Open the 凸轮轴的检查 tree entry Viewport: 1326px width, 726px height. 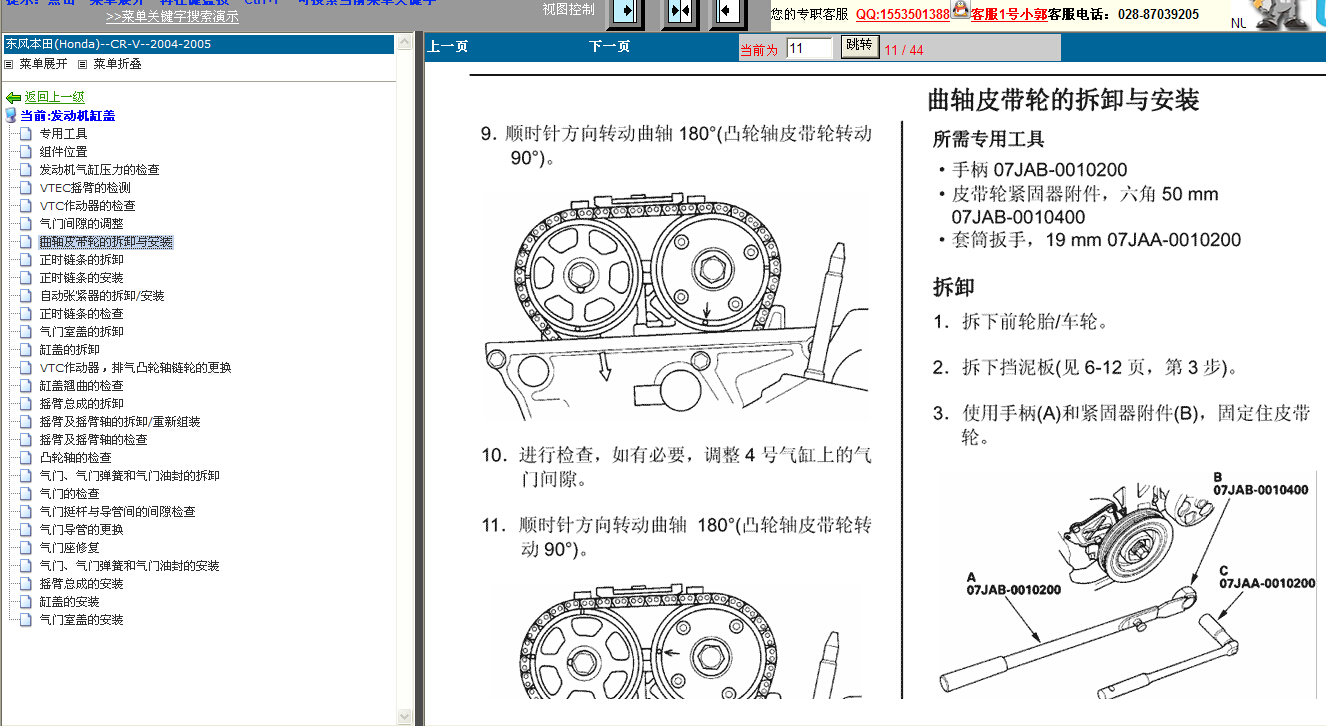tap(75, 458)
